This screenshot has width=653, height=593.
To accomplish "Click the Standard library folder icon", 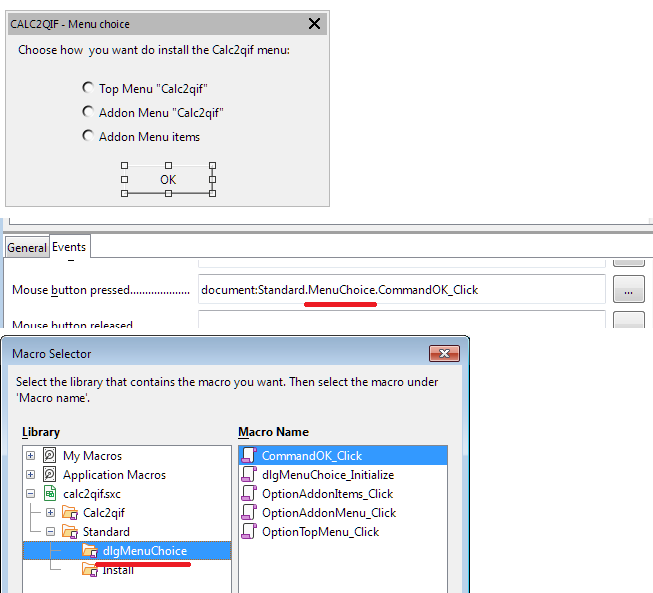I will tap(70, 532).
